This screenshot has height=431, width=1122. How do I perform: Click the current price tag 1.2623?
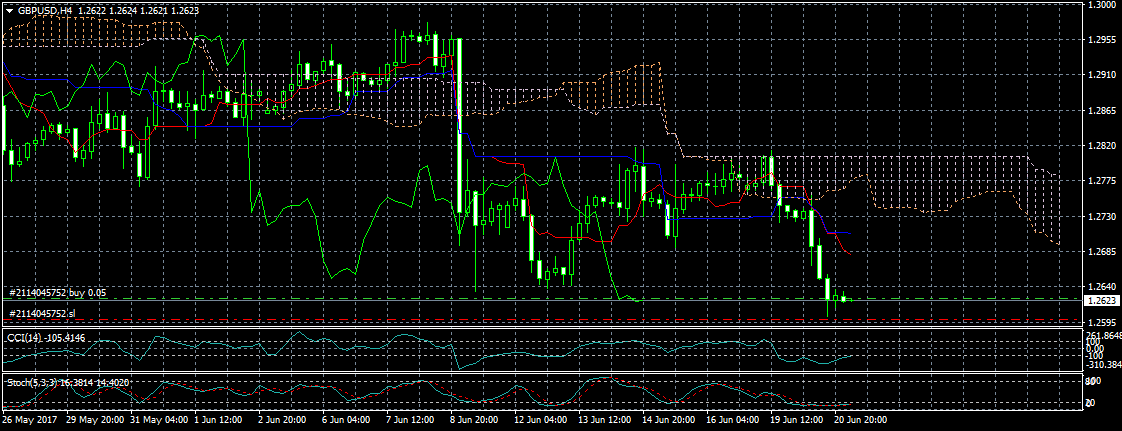point(1102,300)
